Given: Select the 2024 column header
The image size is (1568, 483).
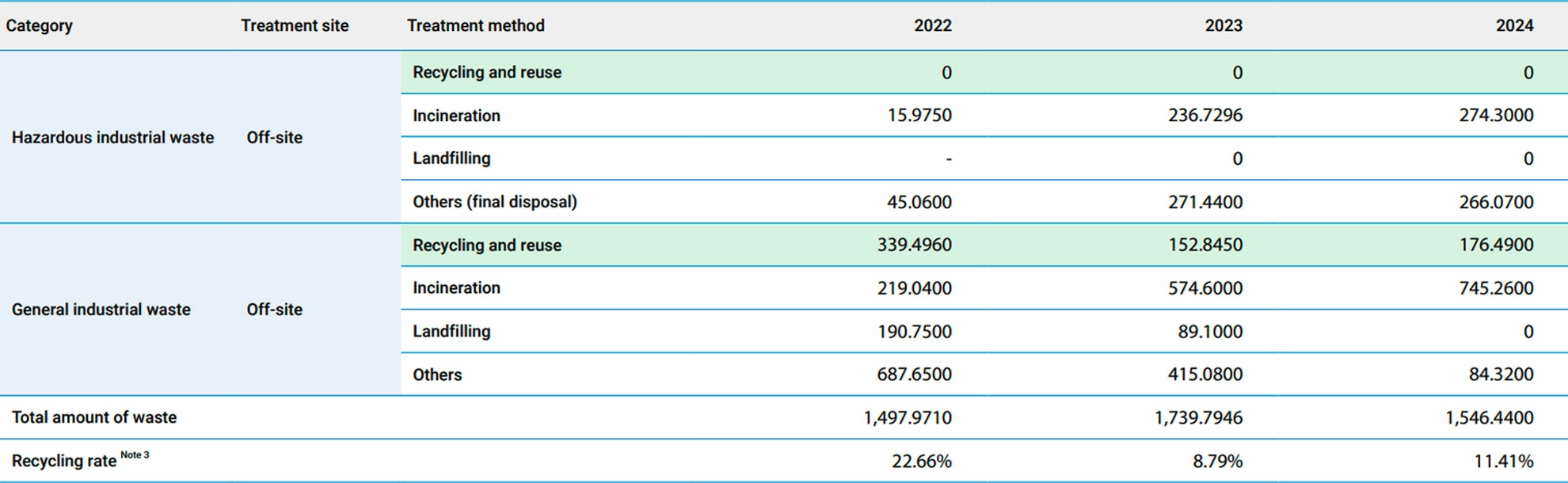Looking at the screenshot, I should tap(1513, 25).
